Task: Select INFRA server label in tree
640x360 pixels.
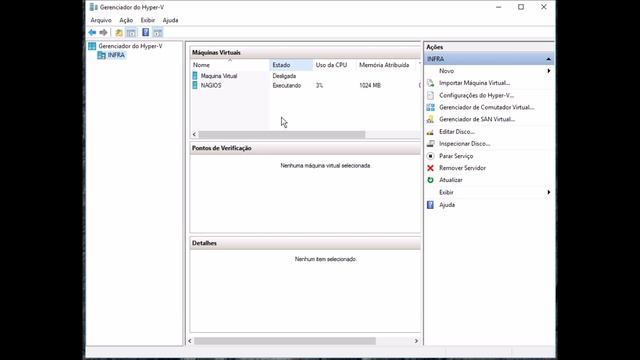Action: pos(116,55)
